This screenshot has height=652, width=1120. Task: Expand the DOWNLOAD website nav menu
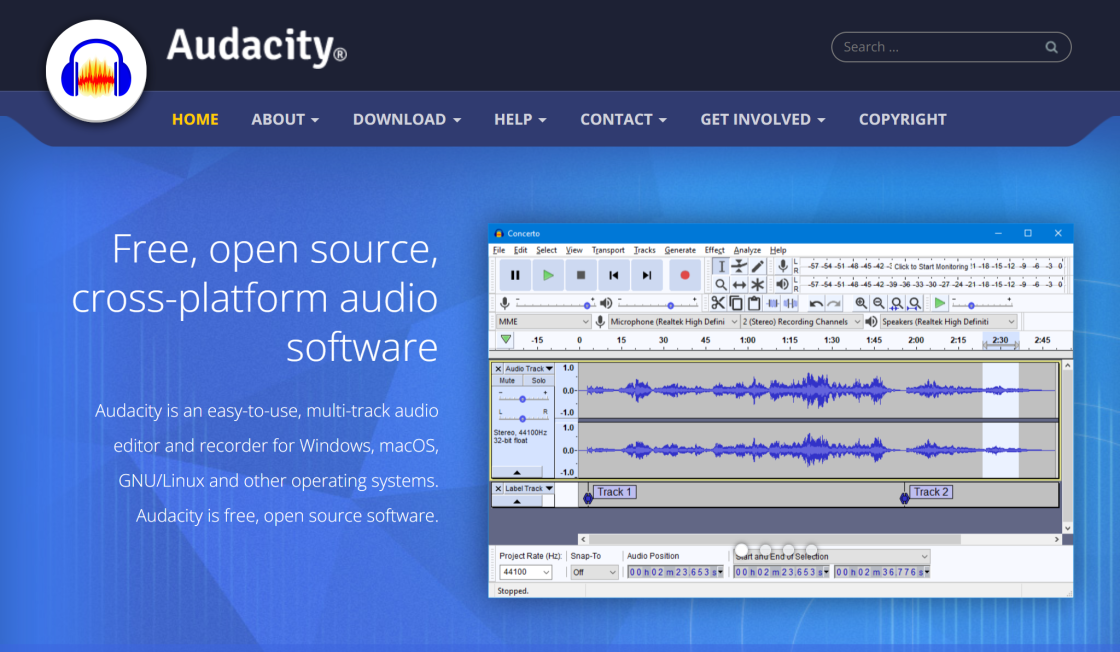(406, 119)
